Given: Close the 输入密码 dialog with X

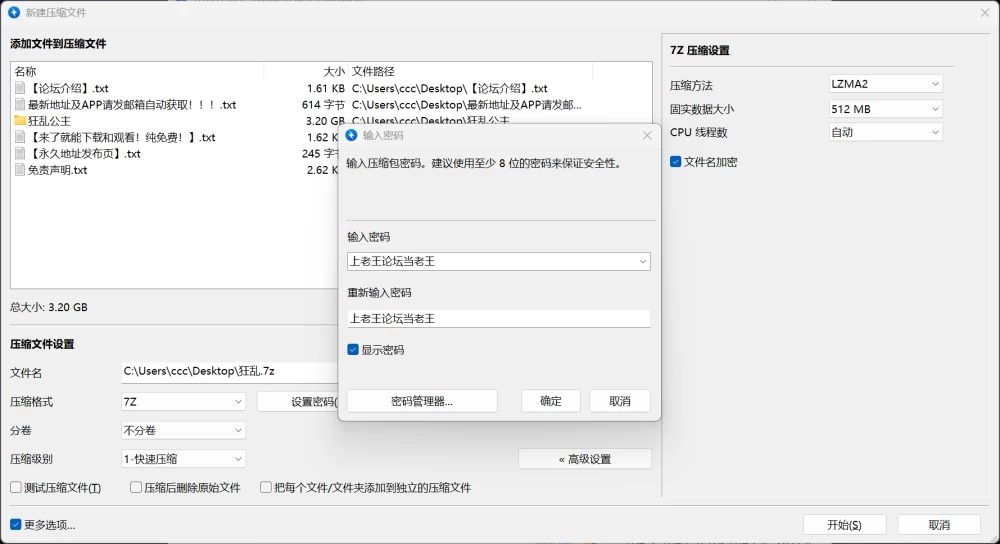Looking at the screenshot, I should coord(647,135).
